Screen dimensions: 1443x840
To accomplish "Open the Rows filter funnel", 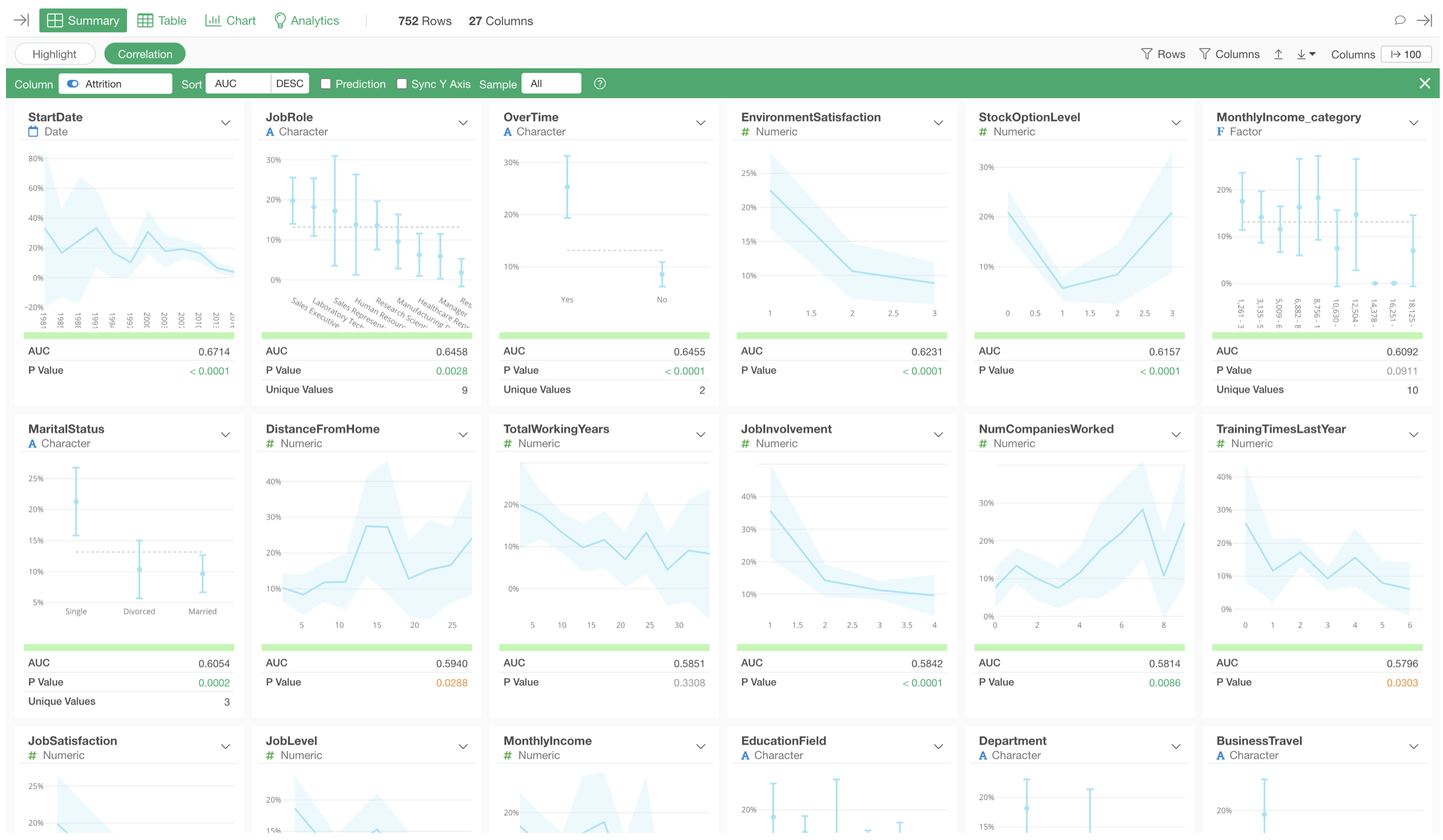I will tap(1163, 54).
